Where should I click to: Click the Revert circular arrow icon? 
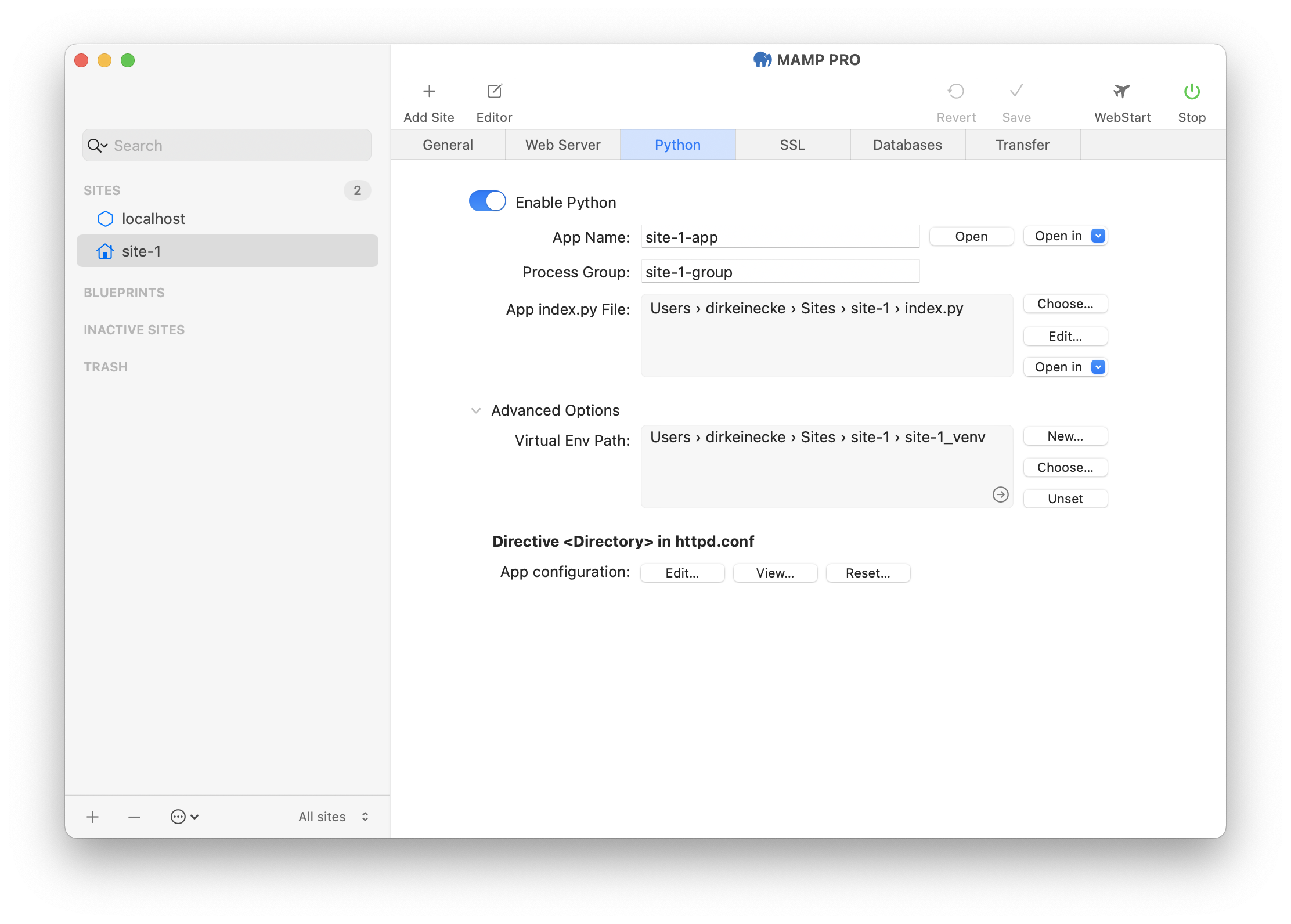pyautogui.click(x=956, y=91)
